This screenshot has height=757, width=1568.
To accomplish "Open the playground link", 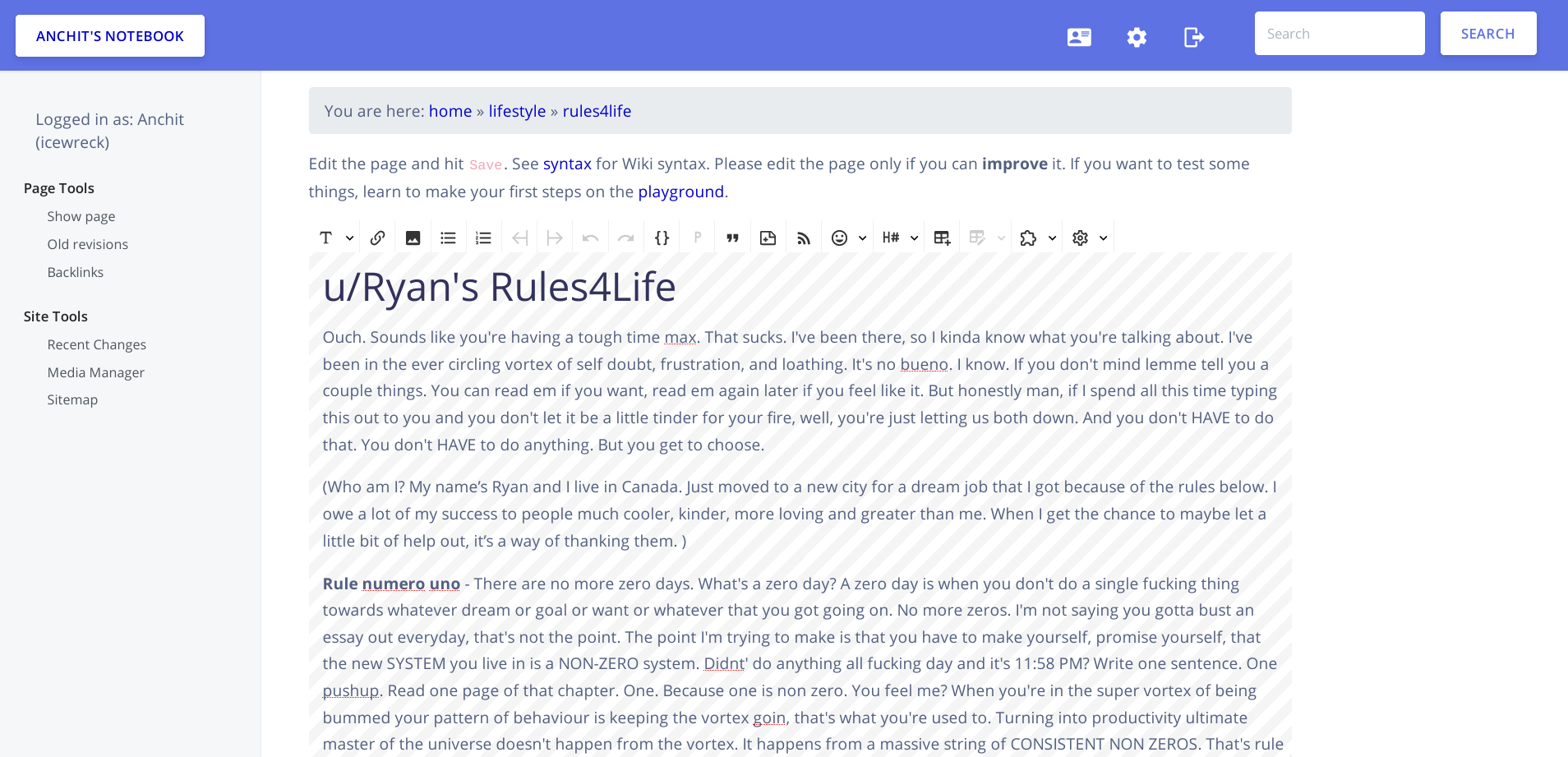I will [681, 192].
